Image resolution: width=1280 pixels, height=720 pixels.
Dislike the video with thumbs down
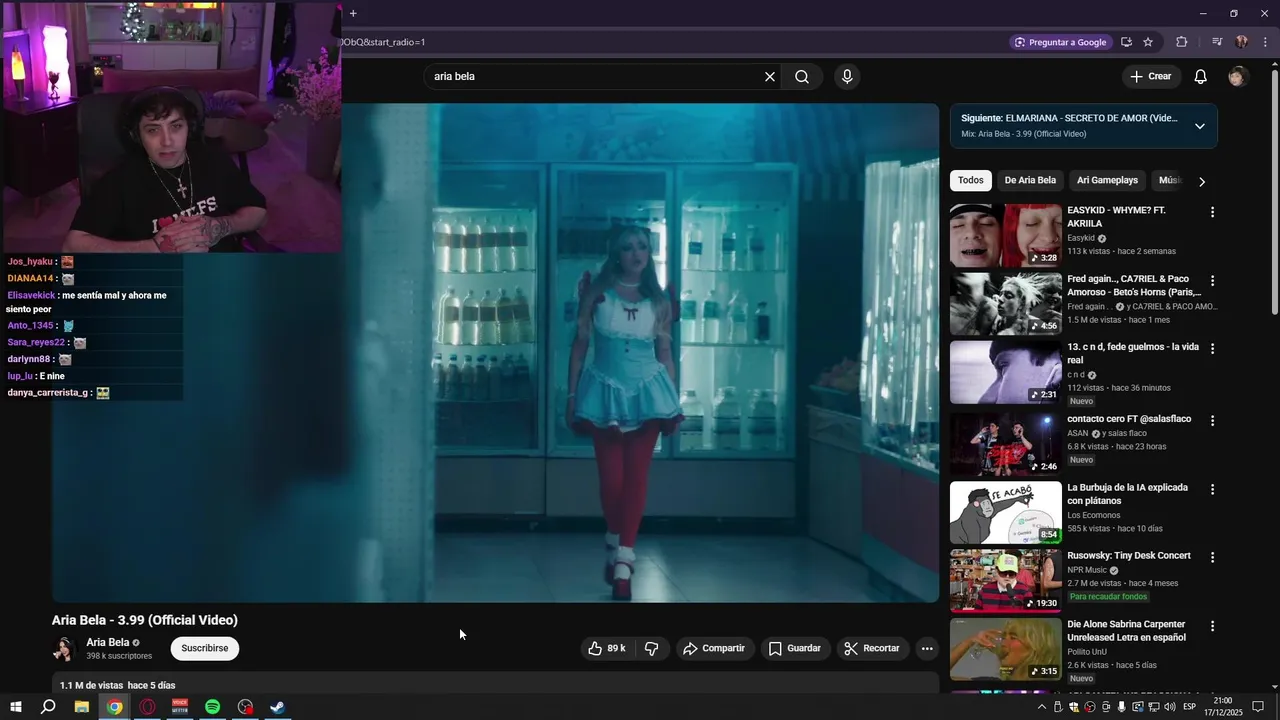click(652, 649)
